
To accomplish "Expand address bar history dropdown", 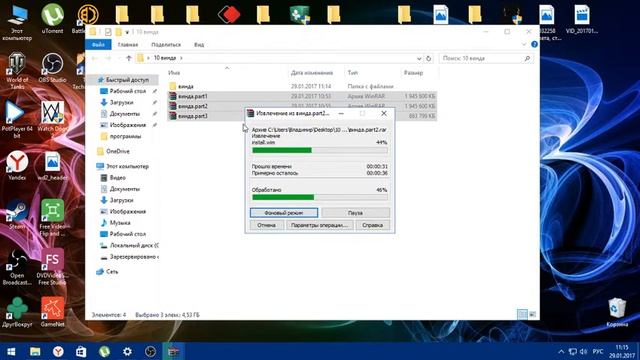I will (419, 58).
